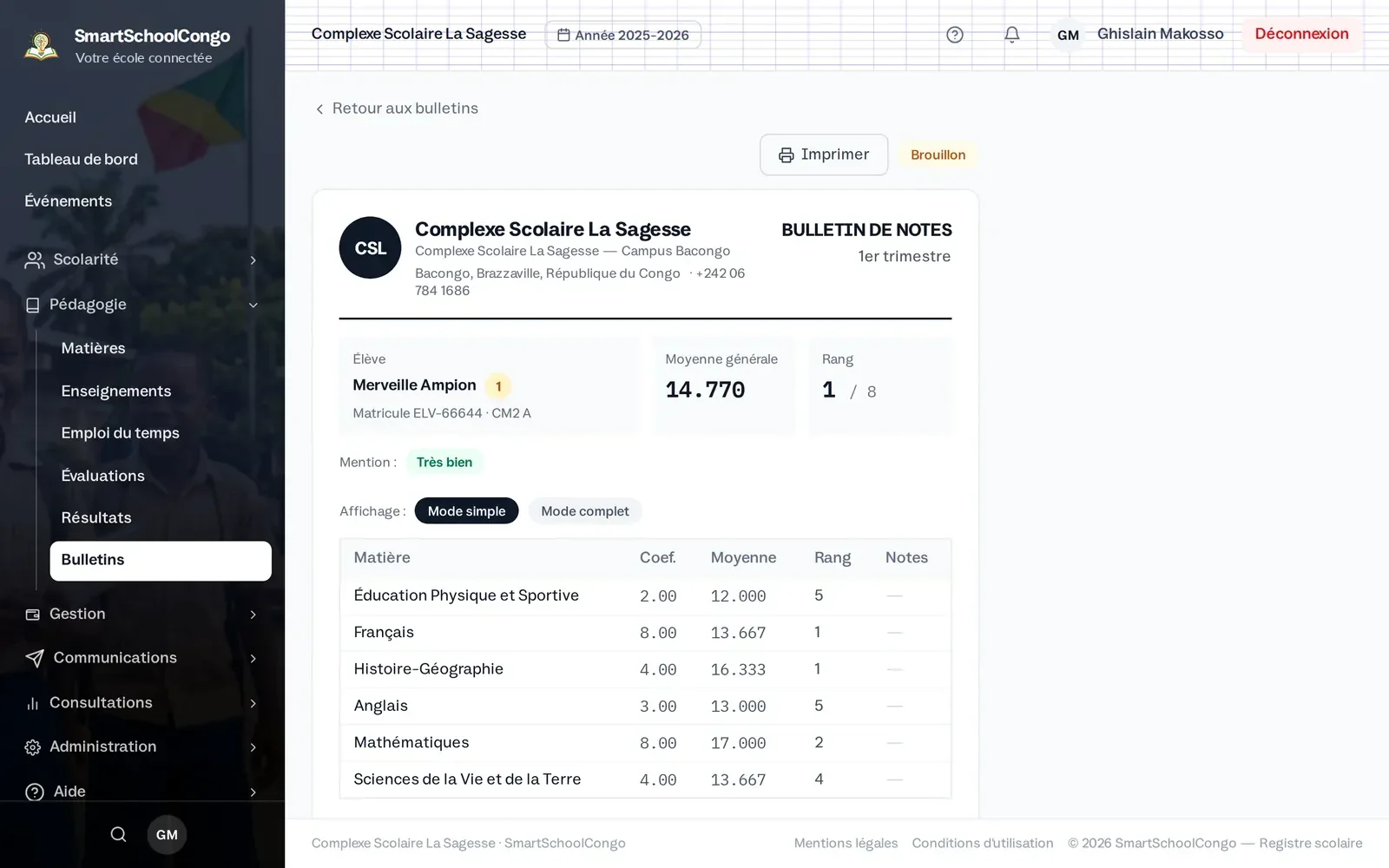Click the Aide help-circle icon
Viewport: 1389px width, 868px height.
35,792
